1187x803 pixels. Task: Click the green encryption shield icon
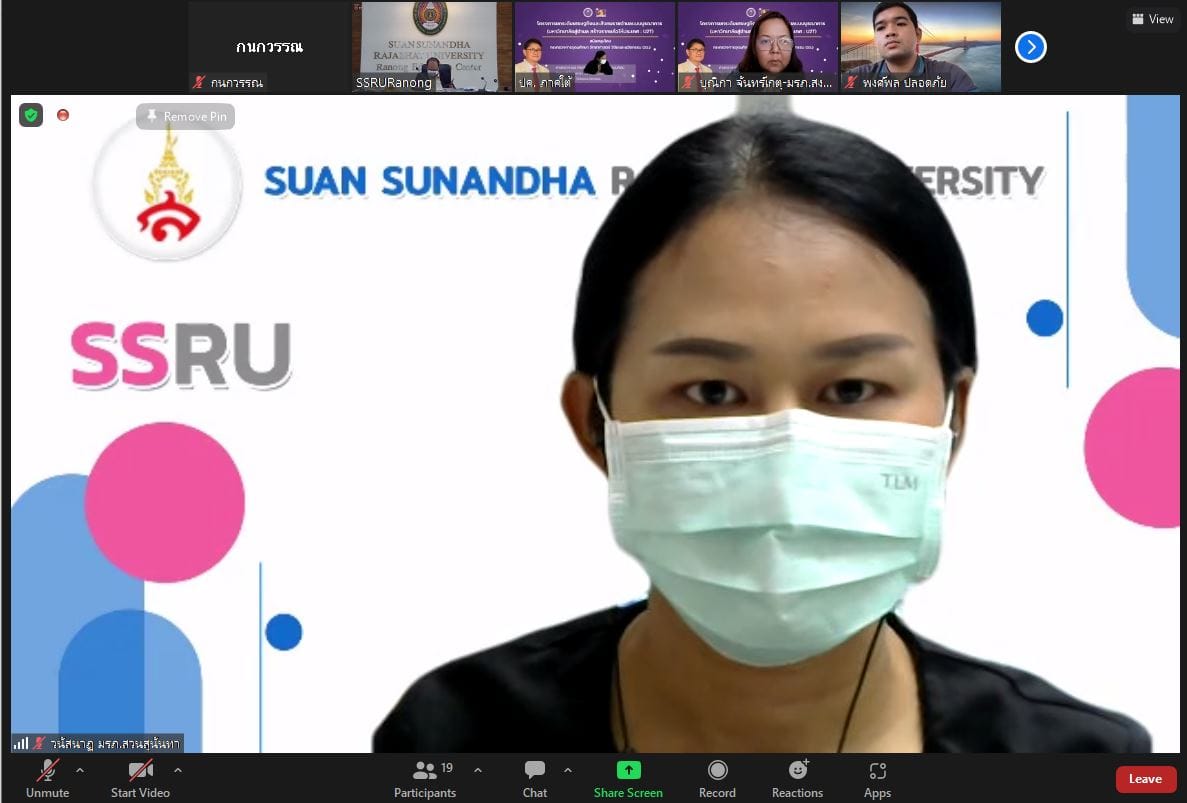pos(31,116)
